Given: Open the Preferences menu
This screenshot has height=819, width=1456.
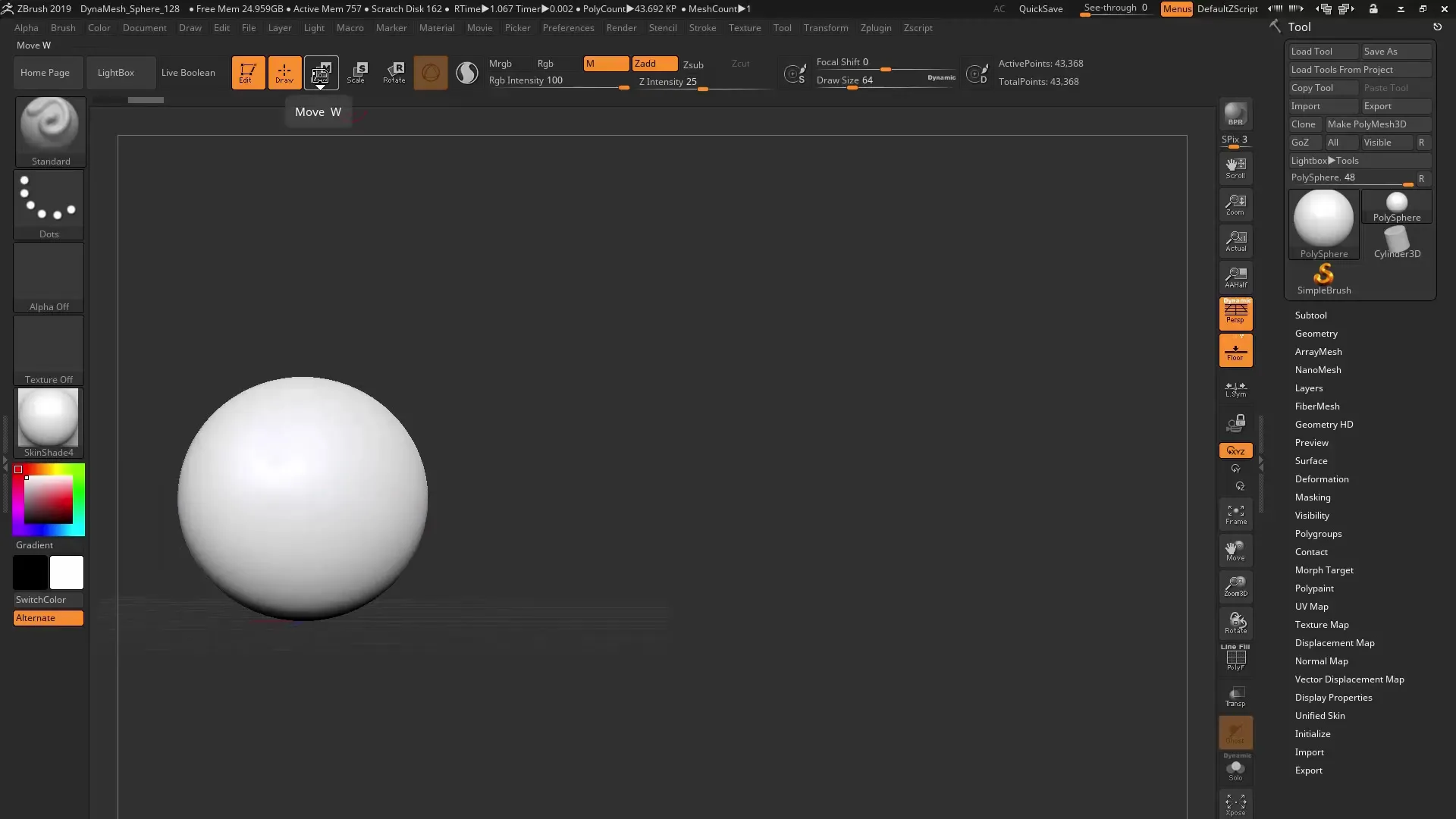Looking at the screenshot, I should tap(568, 28).
